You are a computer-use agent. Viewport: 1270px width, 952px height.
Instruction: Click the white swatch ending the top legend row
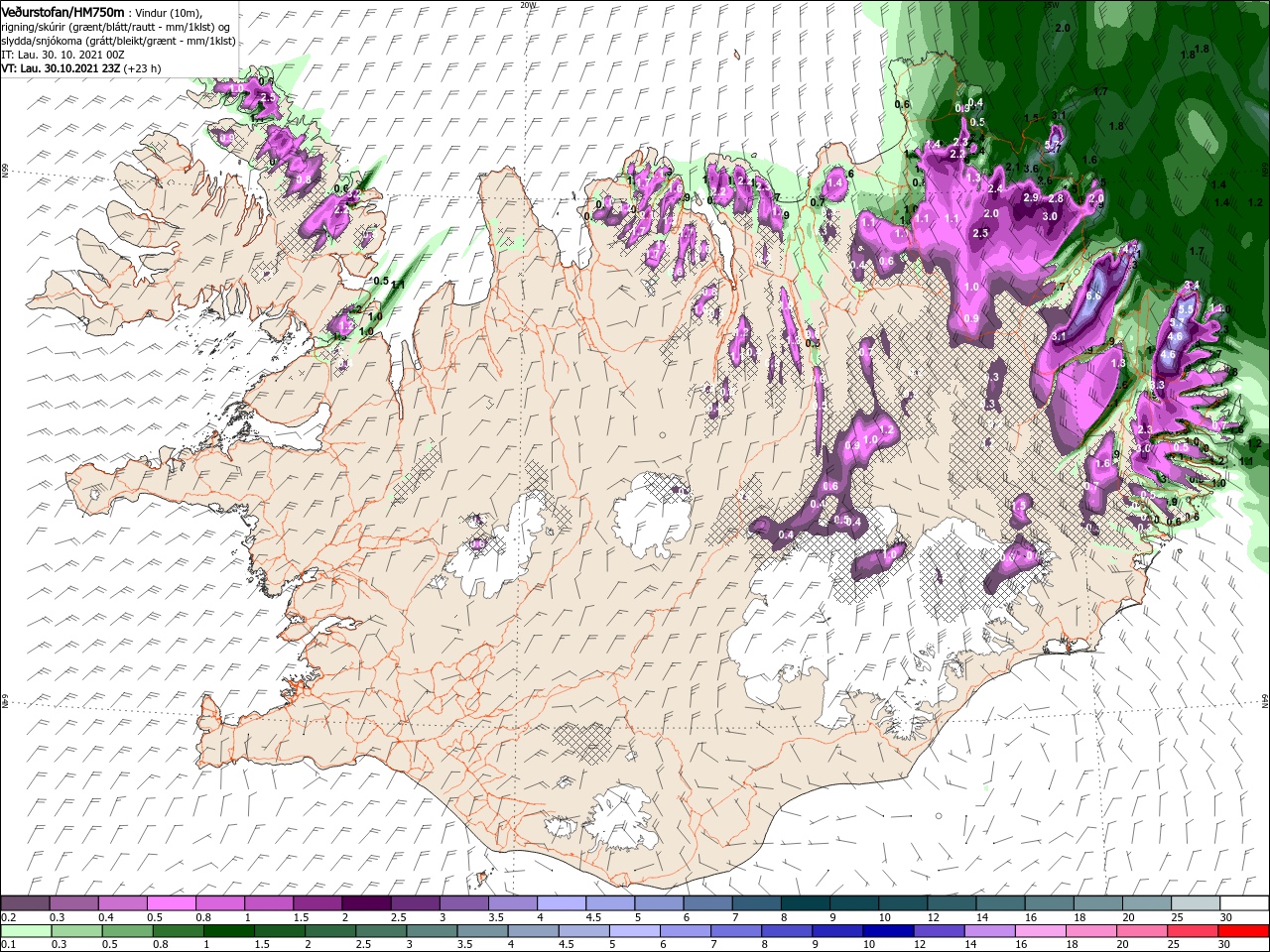(x=1245, y=903)
